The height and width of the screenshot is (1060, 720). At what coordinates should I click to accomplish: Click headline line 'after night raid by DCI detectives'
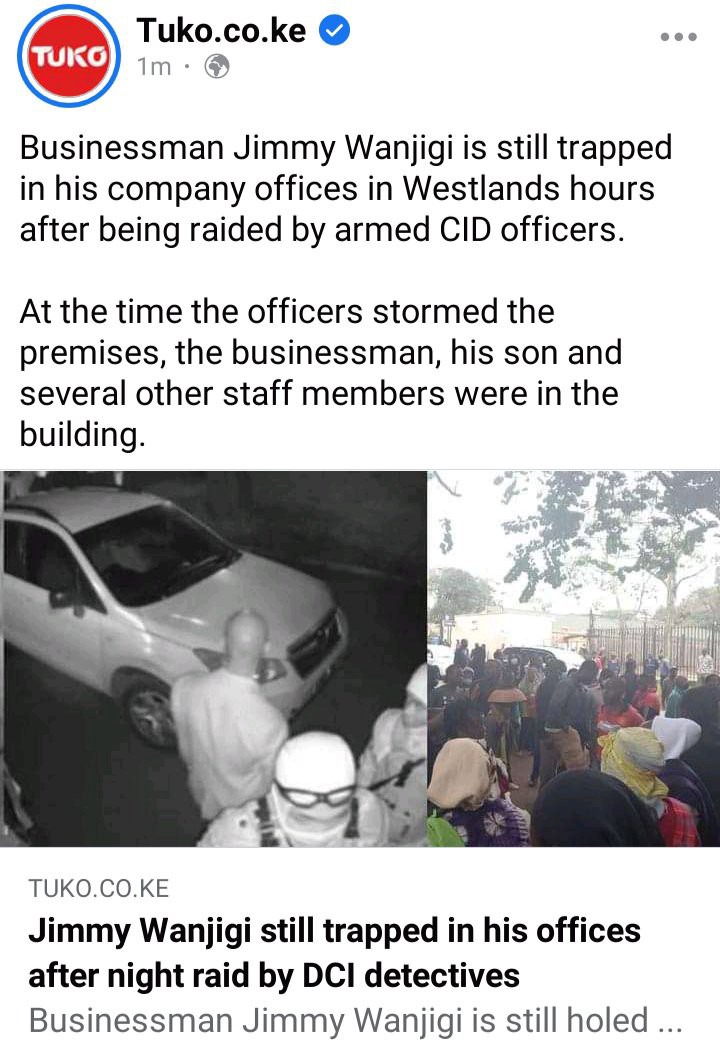point(274,975)
